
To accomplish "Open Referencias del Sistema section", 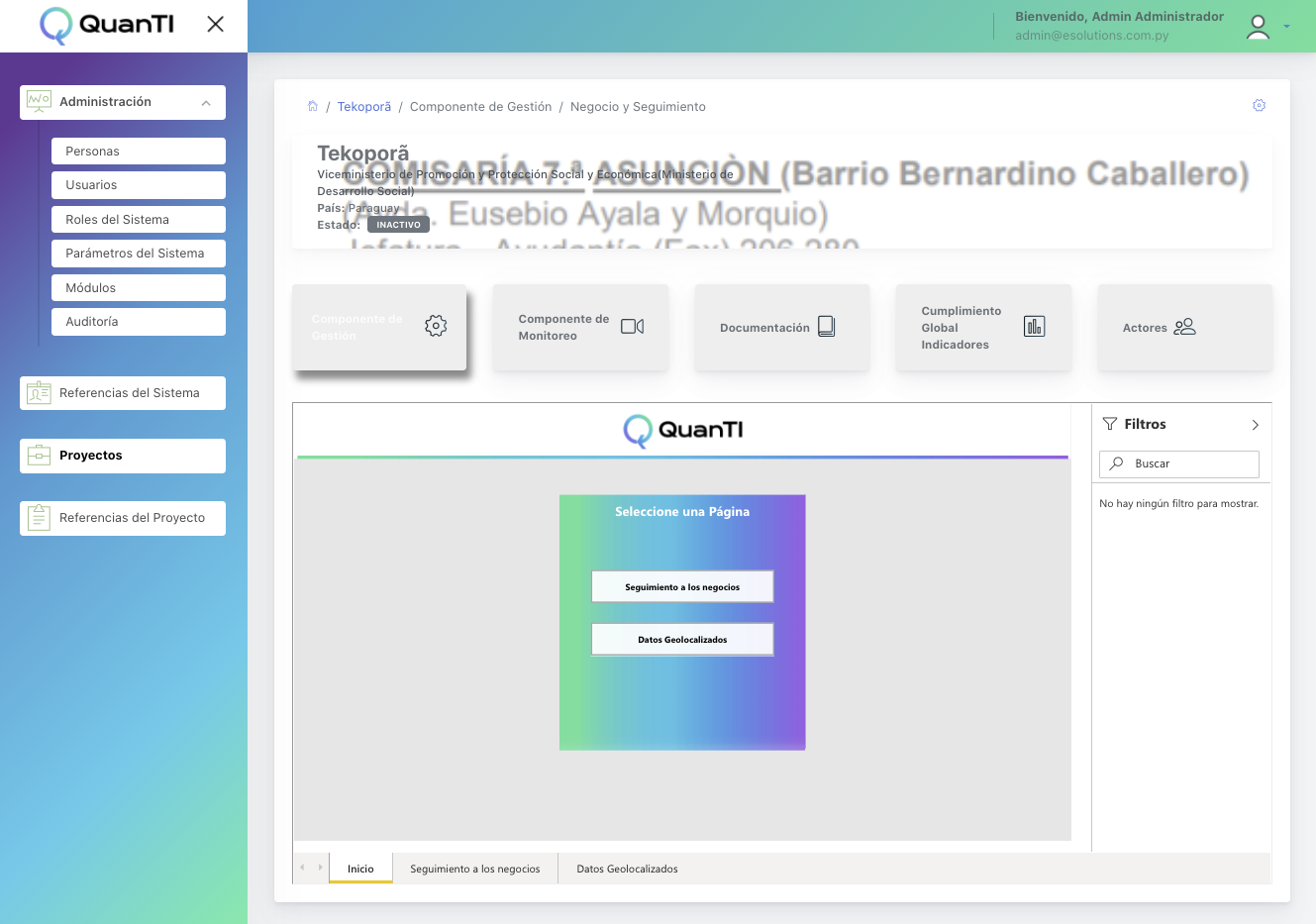I will click(x=123, y=393).
